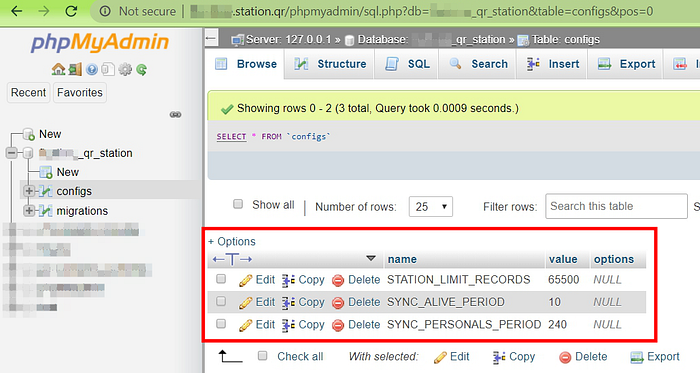Click Edit link for STATION_LIMIT_RECORDS row
Image resolution: width=700 pixels, height=373 pixels.
[x=265, y=280]
